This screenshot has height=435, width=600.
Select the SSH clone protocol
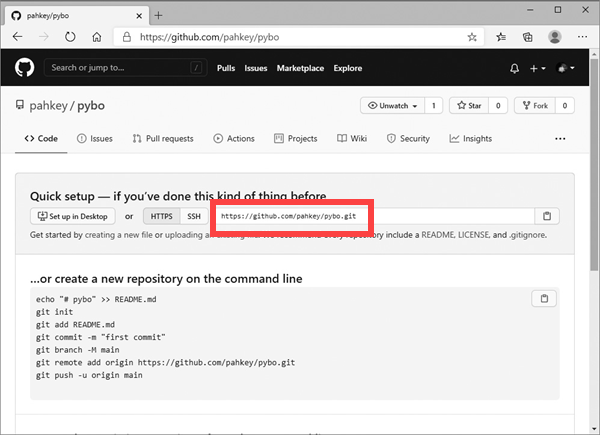pyautogui.click(x=194, y=216)
